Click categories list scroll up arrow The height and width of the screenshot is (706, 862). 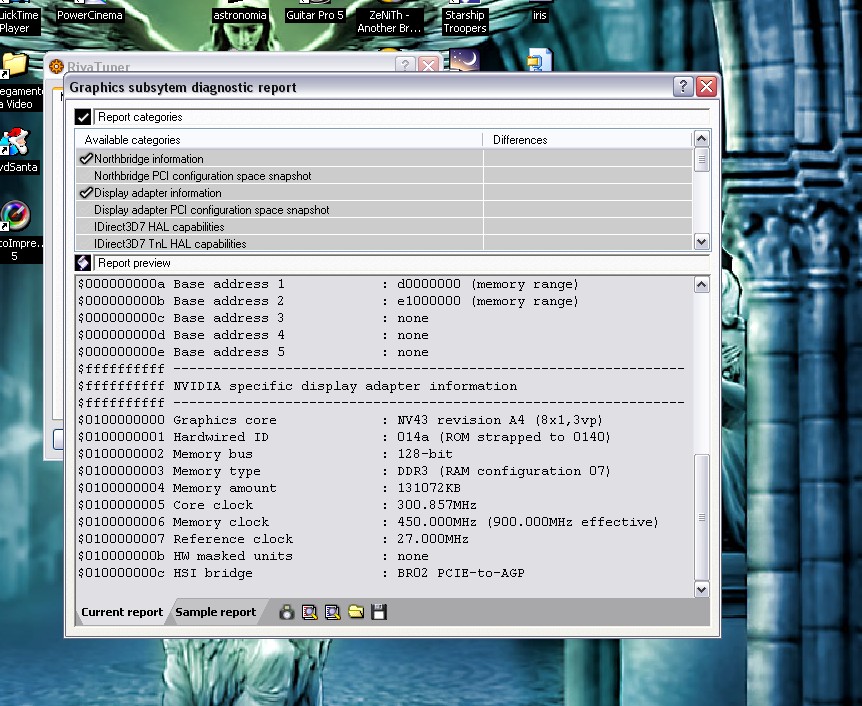pos(701,139)
